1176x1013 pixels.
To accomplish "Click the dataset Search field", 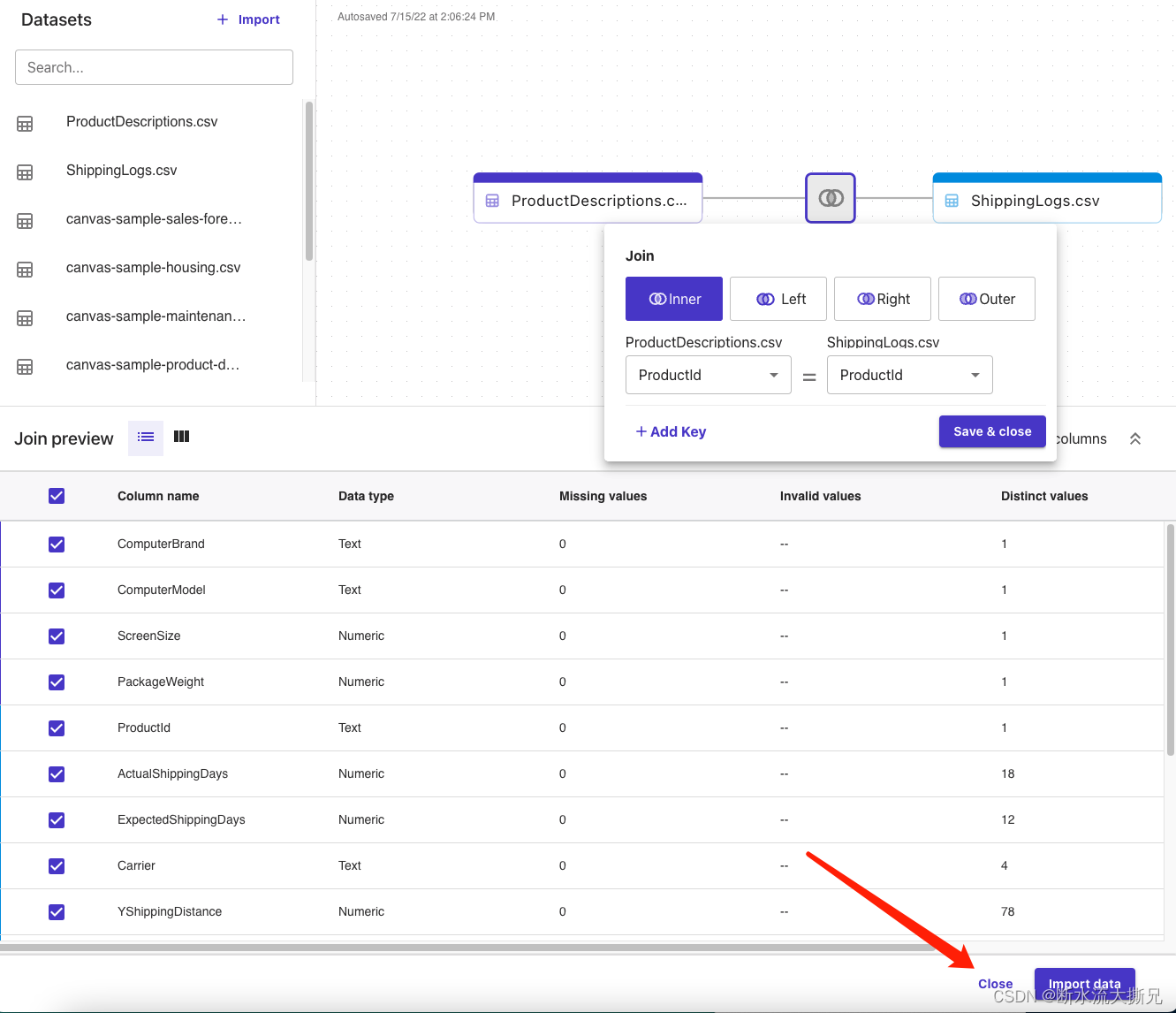I will [x=154, y=67].
